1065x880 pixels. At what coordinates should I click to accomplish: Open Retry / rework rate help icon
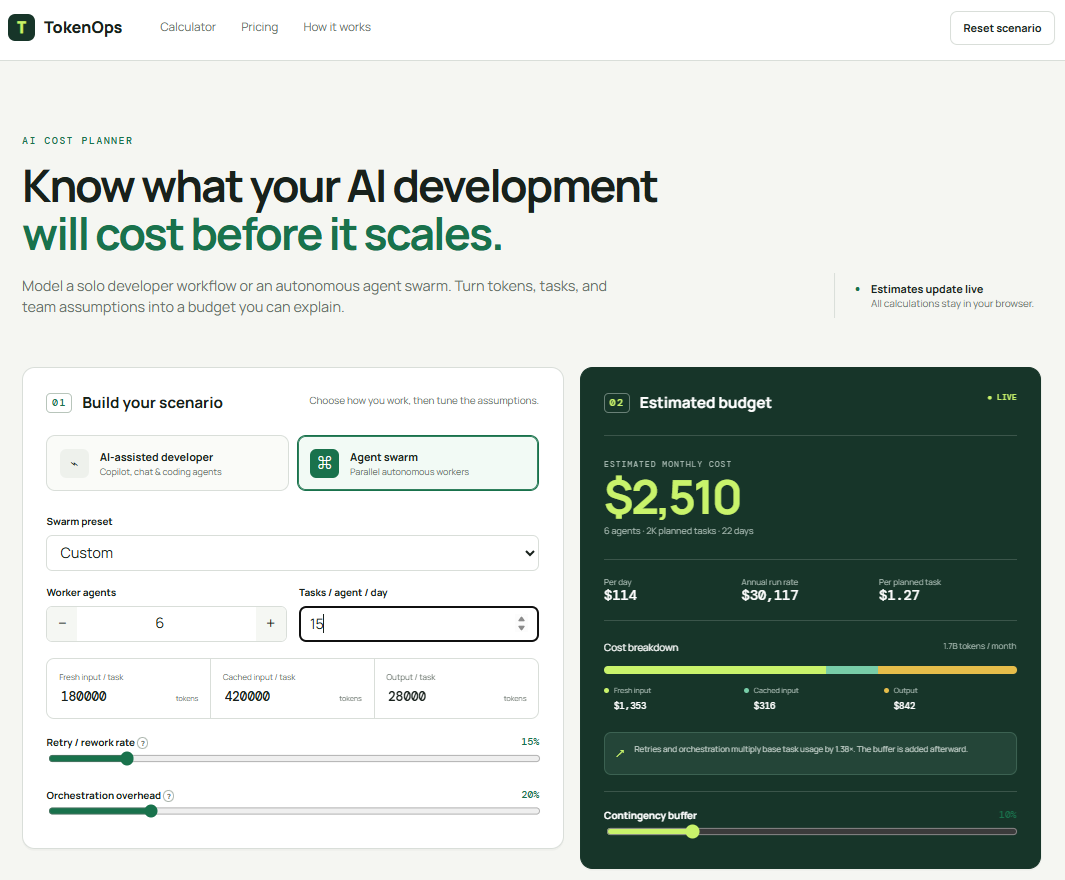pyautogui.click(x=143, y=743)
